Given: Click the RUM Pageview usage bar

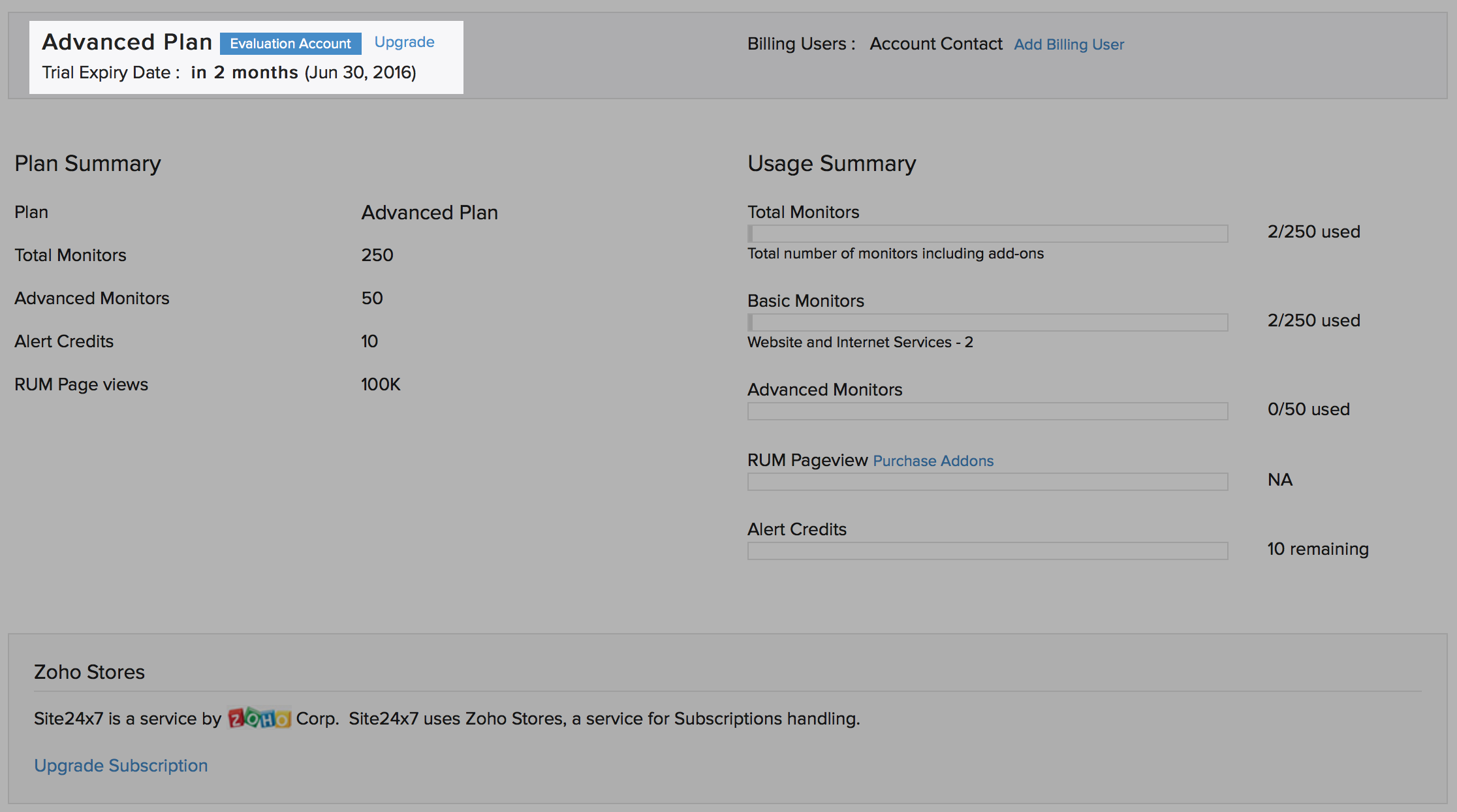Looking at the screenshot, I should click(x=987, y=482).
